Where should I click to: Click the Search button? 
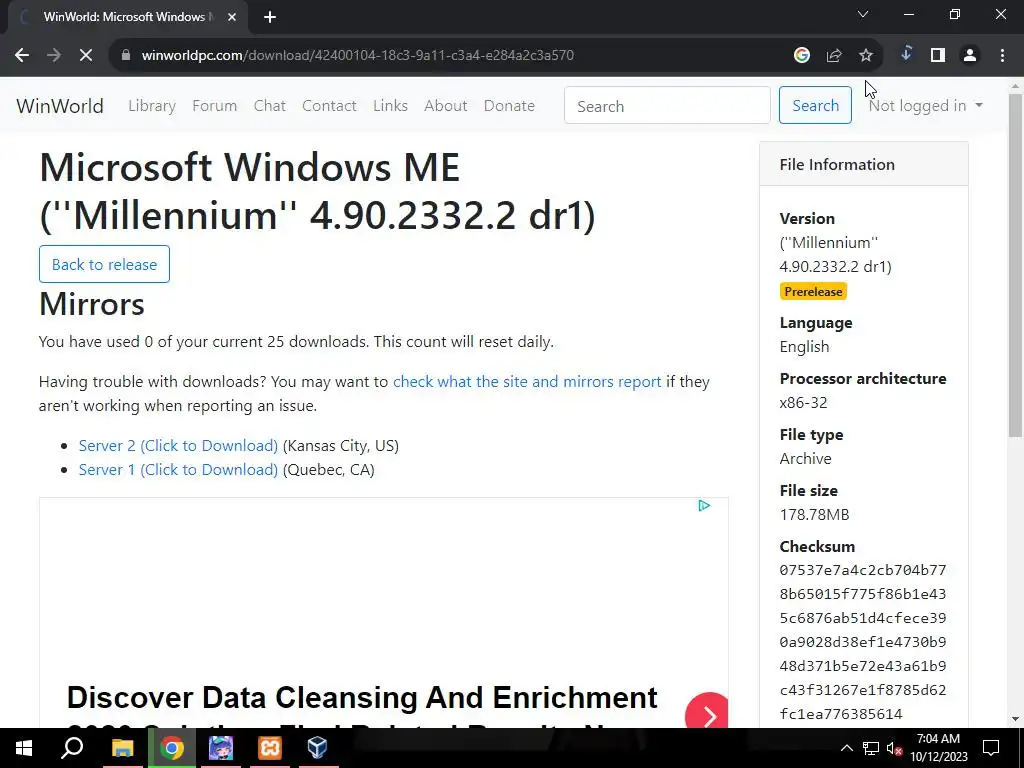815,105
